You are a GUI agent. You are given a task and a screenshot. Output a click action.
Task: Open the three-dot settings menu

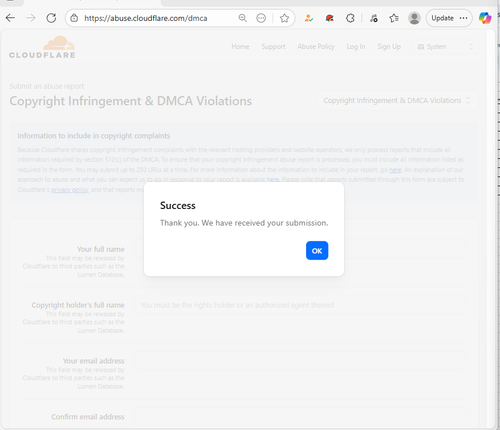463,18
